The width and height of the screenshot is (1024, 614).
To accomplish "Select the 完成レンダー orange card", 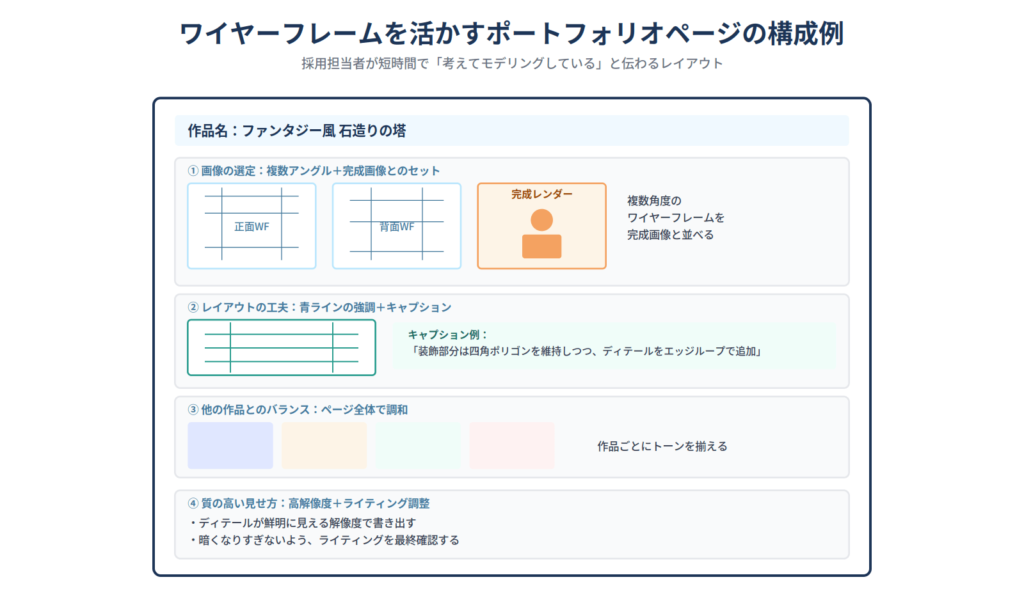I will [541, 226].
